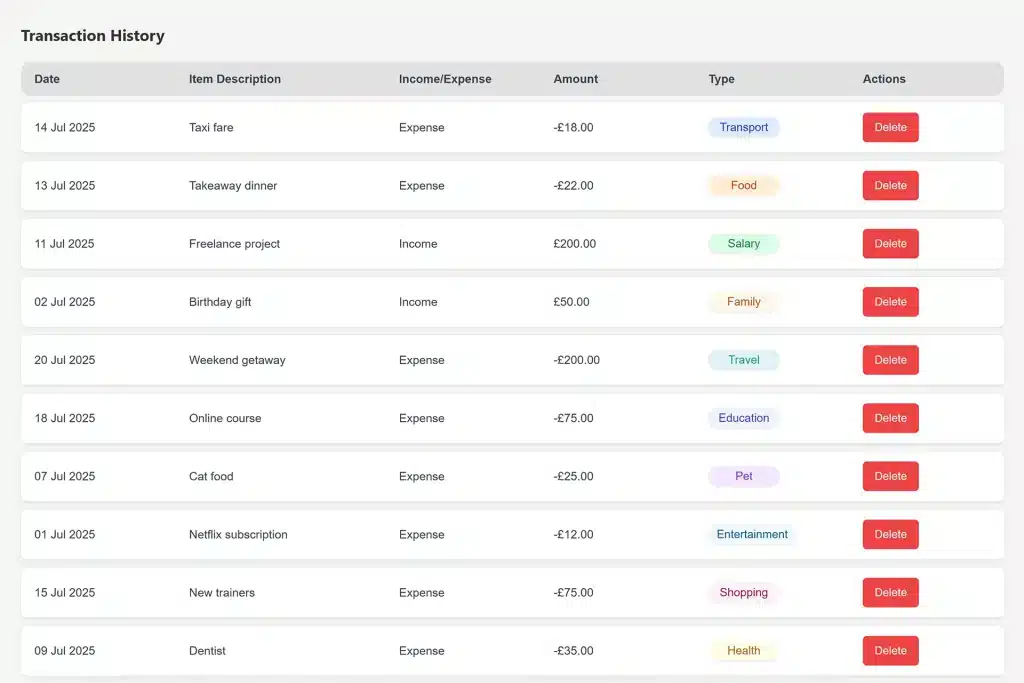Select the Weekend getaway row
This screenshot has height=683, width=1024.
pos(400,360)
